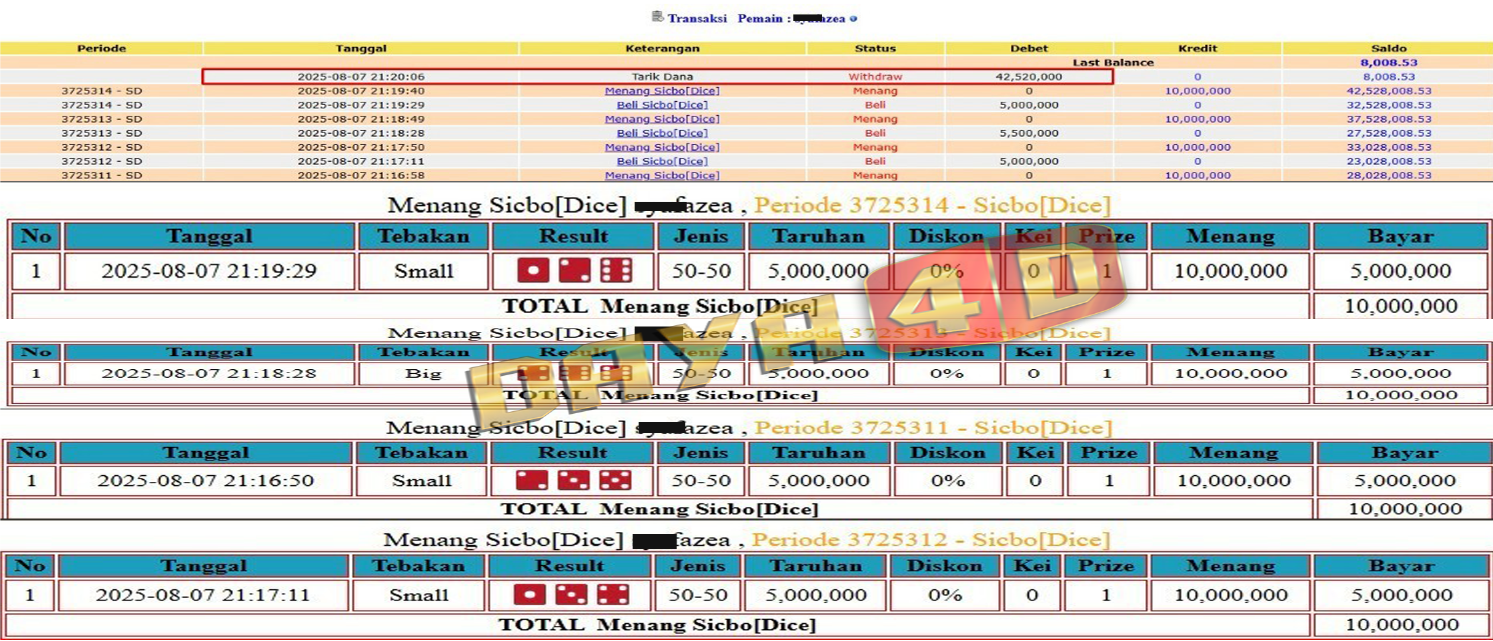Image resolution: width=1493 pixels, height=641 pixels.
Task: Open Menang Sicbo[Dice] link dated 21:18:49
Action: point(661,119)
